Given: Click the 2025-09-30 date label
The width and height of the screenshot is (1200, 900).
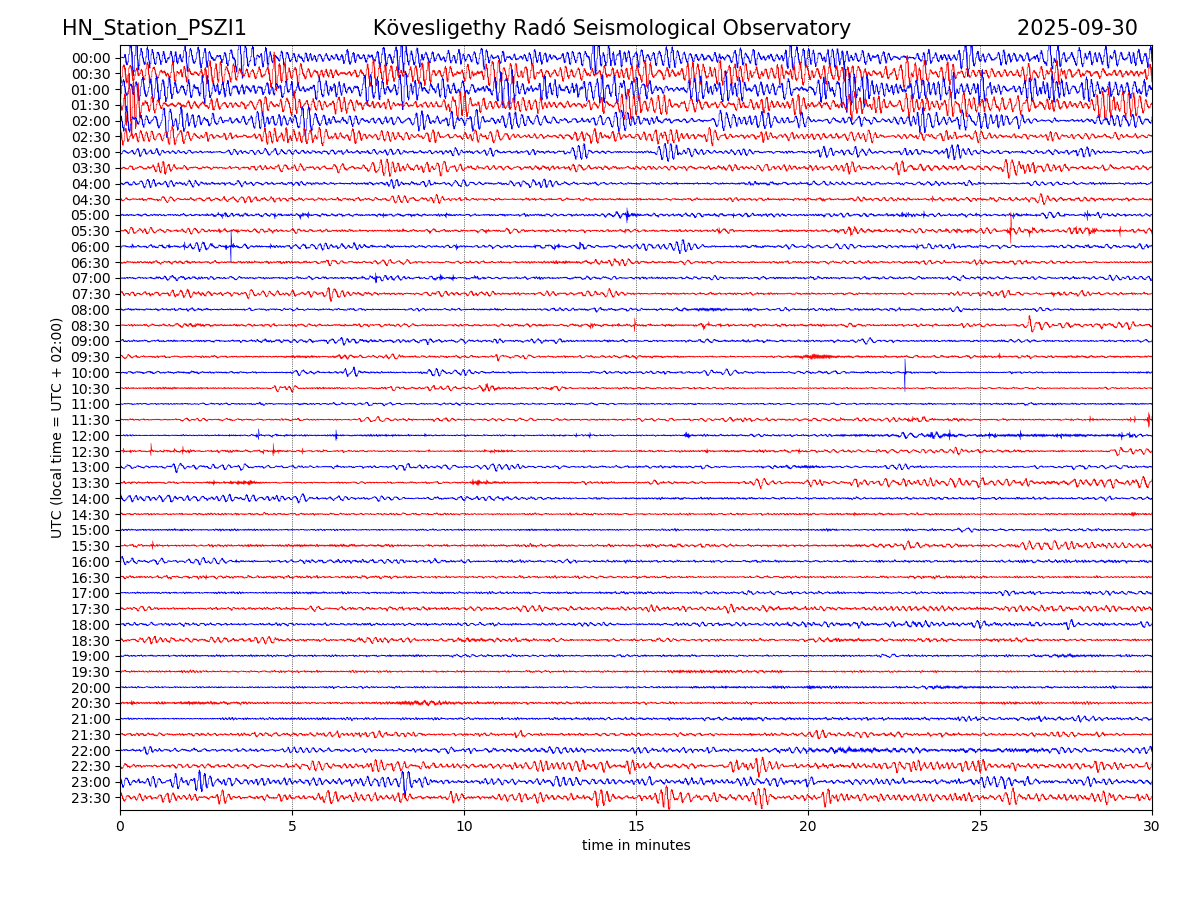Looking at the screenshot, I should (x=1077, y=29).
